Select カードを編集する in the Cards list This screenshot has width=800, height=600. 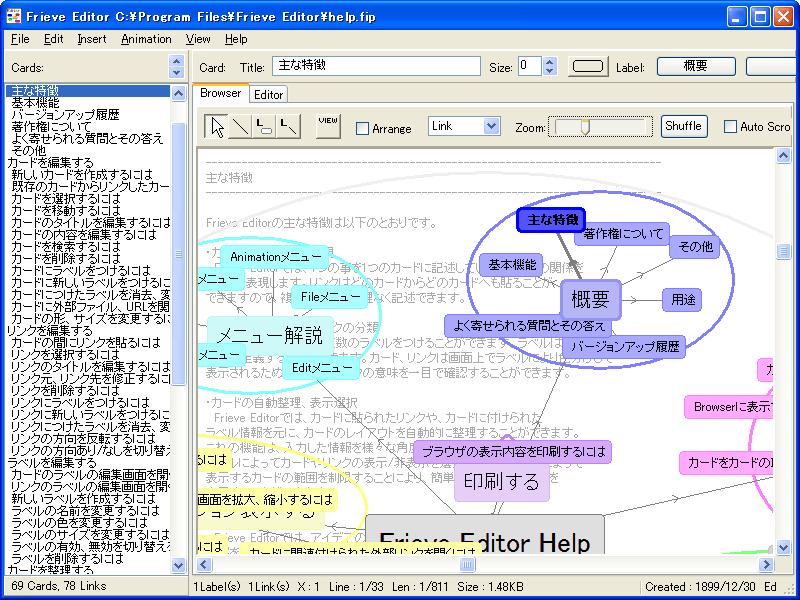click(51, 163)
